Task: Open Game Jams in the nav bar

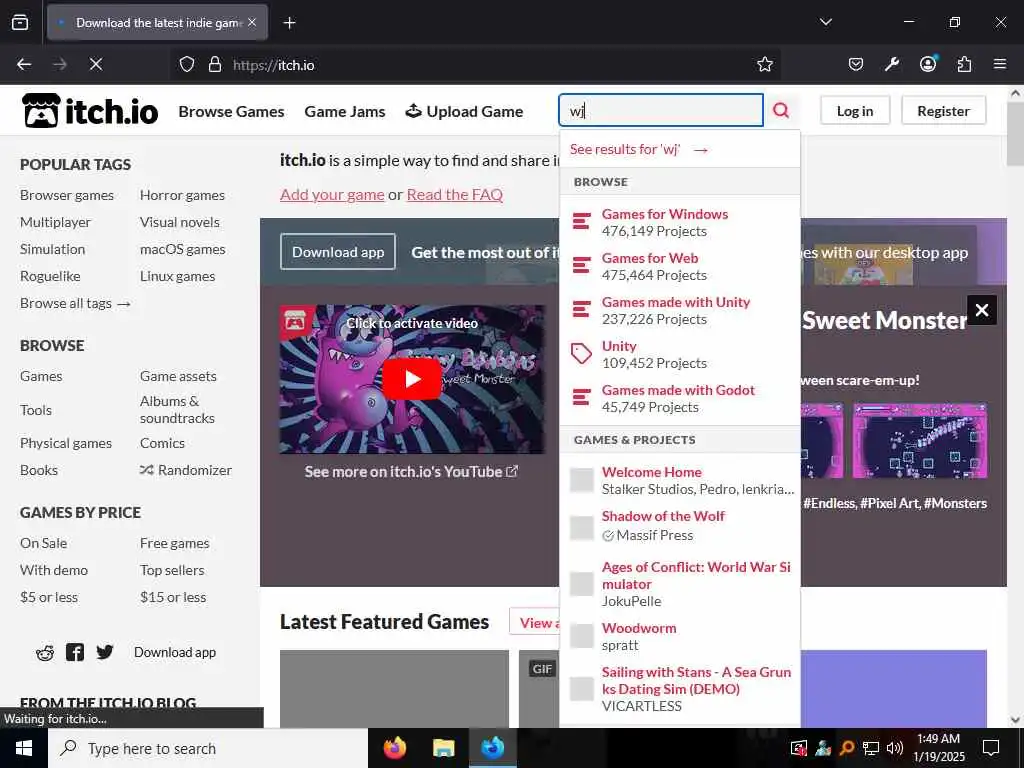Action: tap(345, 112)
